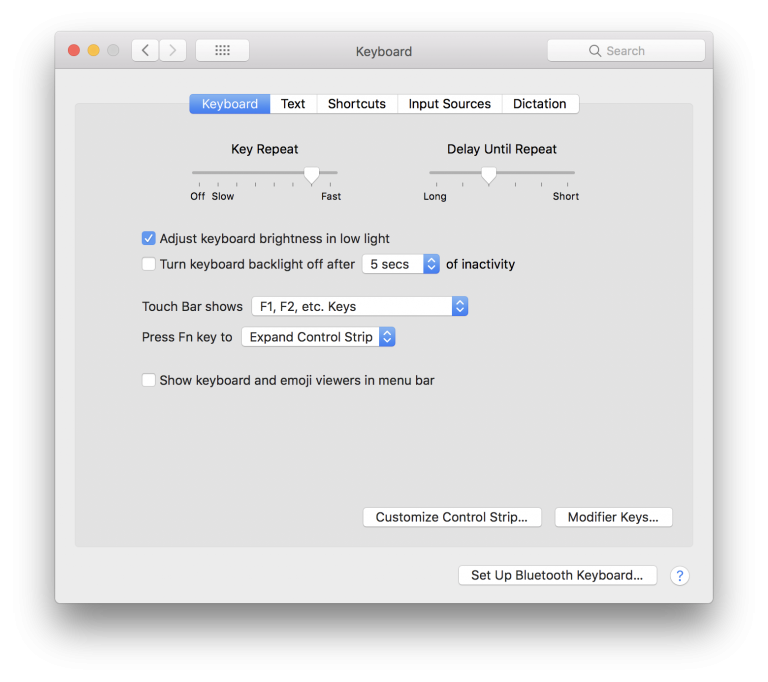Image resolution: width=768 pixels, height=682 pixels.
Task: Click the Off label under Key Repeat
Action: pyautogui.click(x=198, y=196)
